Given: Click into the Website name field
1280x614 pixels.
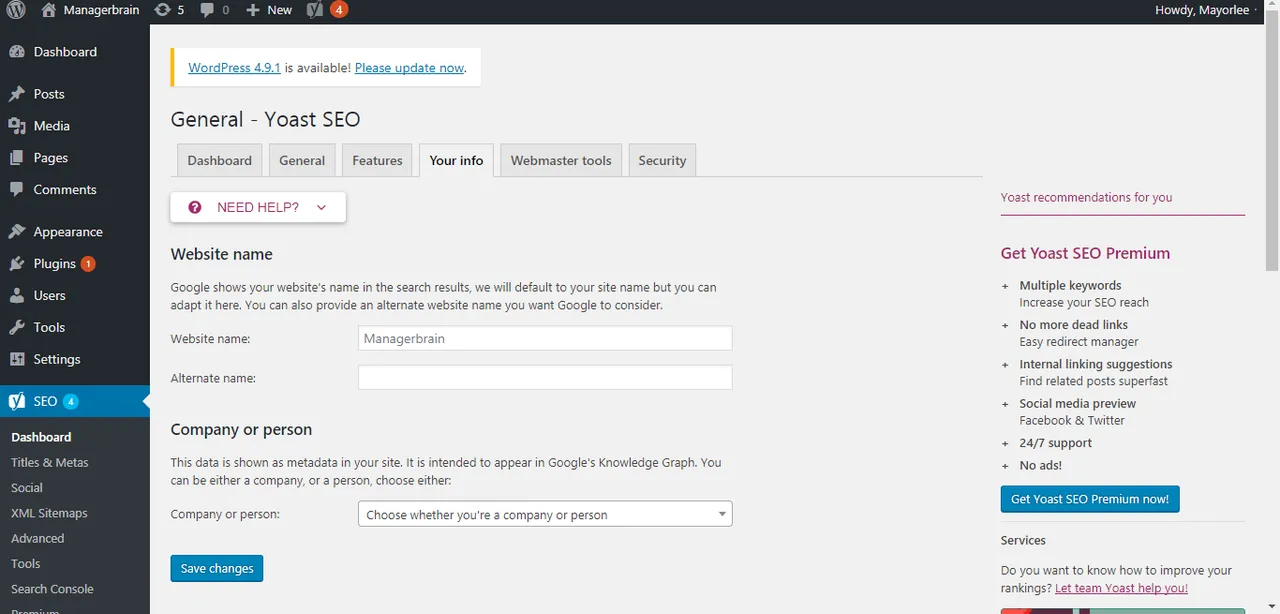Looking at the screenshot, I should tap(545, 338).
